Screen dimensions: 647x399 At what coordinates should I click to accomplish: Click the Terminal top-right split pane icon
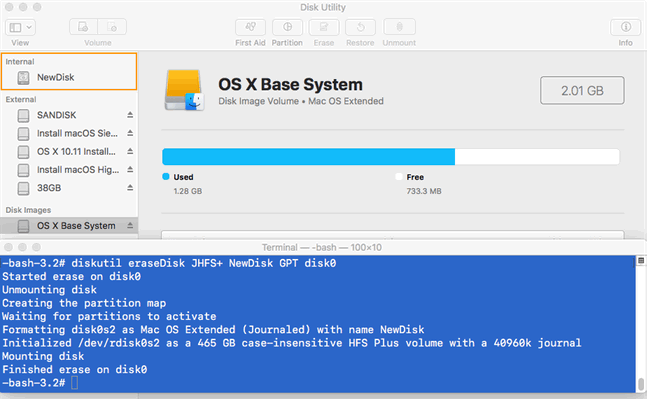641,260
